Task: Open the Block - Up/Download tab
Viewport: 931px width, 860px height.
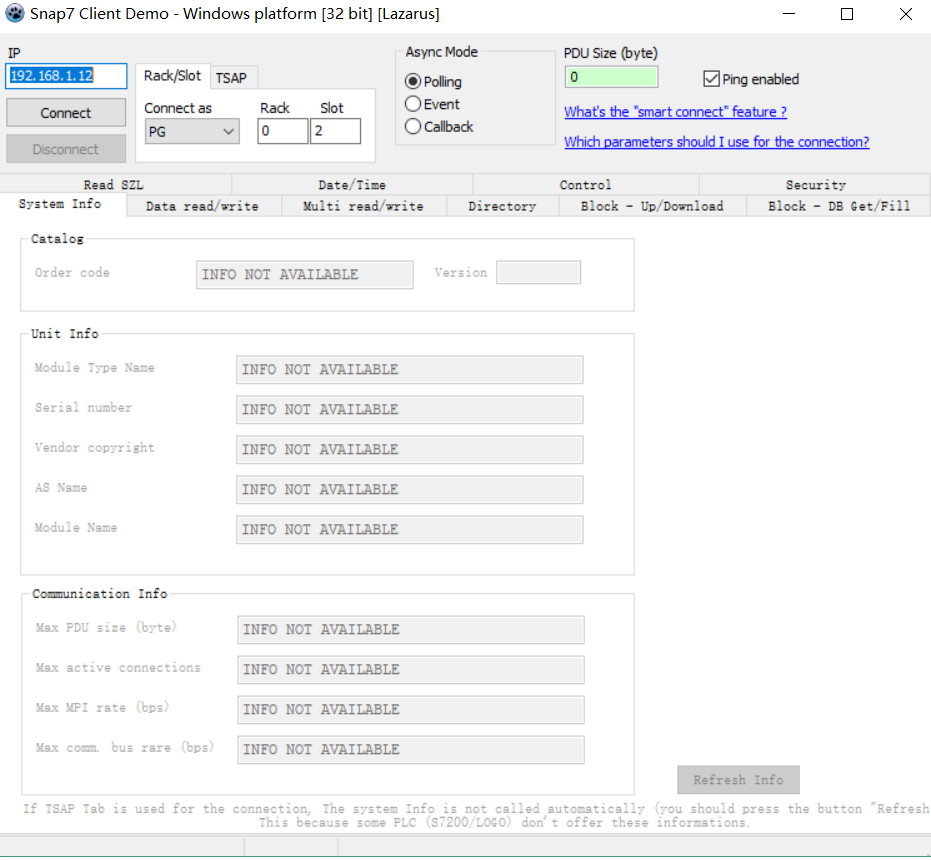Action: pos(652,206)
